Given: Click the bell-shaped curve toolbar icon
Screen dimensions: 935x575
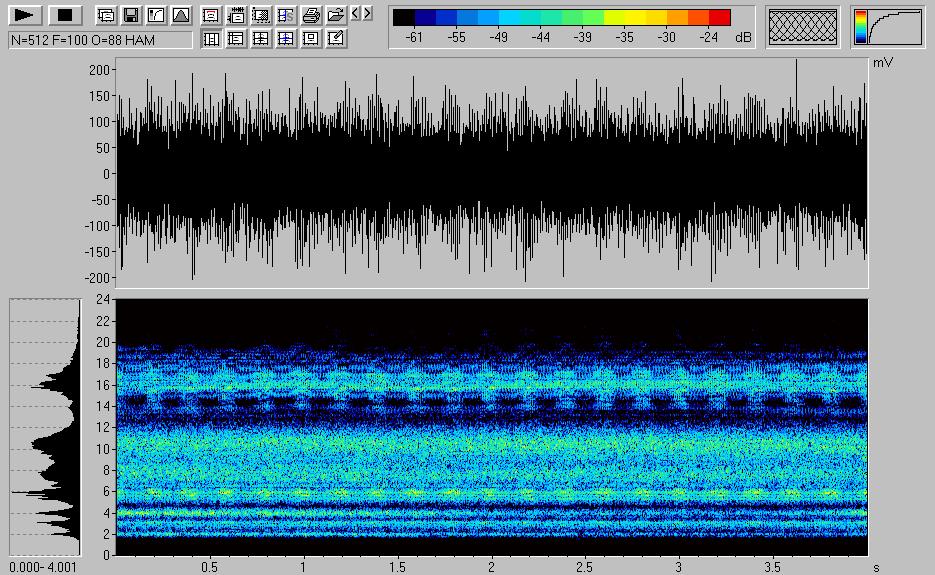Looking at the screenshot, I should coord(180,15).
